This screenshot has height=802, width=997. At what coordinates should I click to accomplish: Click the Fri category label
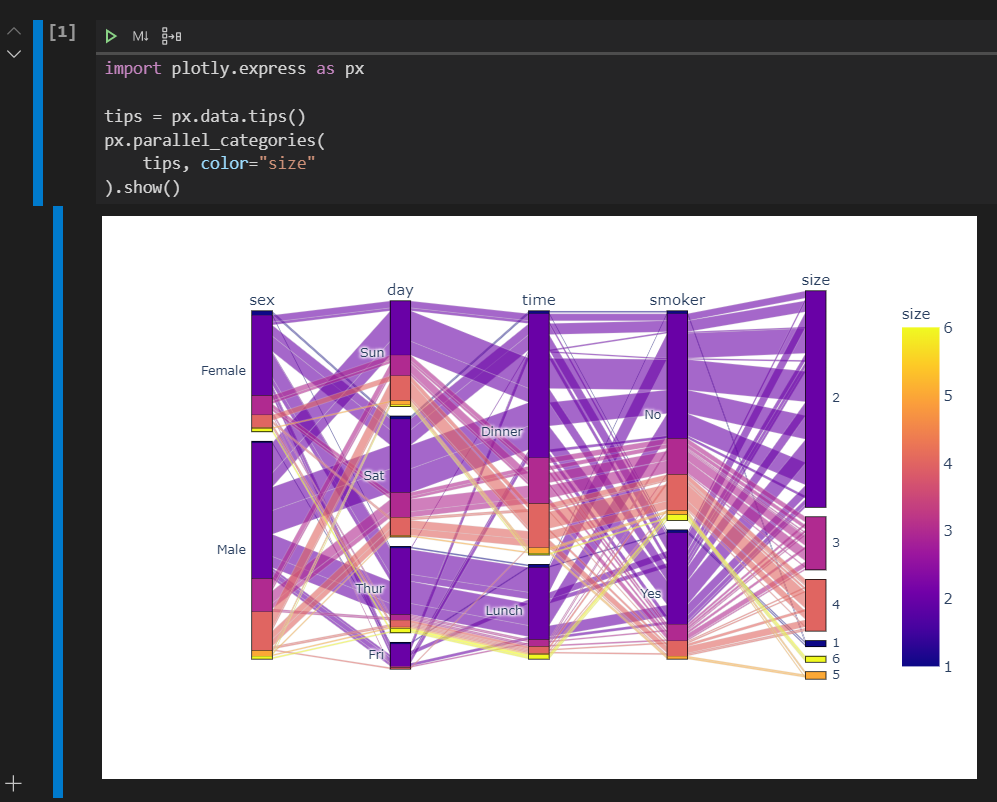[376, 654]
